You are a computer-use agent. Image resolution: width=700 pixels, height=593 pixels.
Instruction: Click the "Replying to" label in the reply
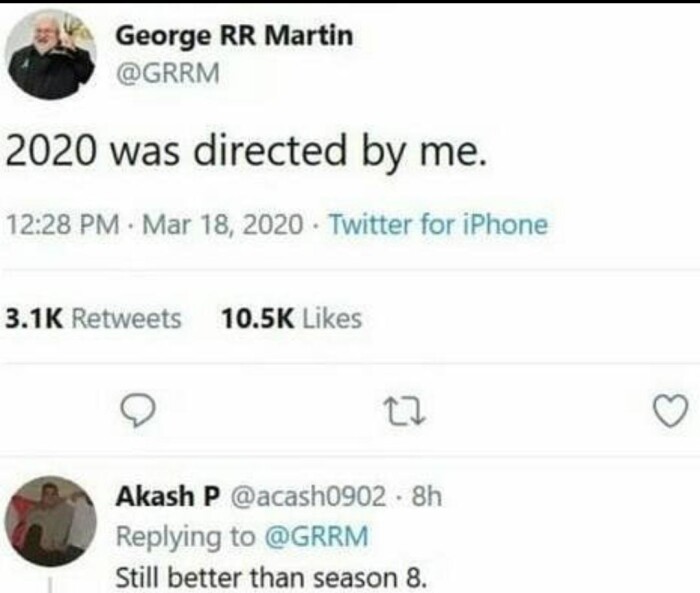click(186, 536)
